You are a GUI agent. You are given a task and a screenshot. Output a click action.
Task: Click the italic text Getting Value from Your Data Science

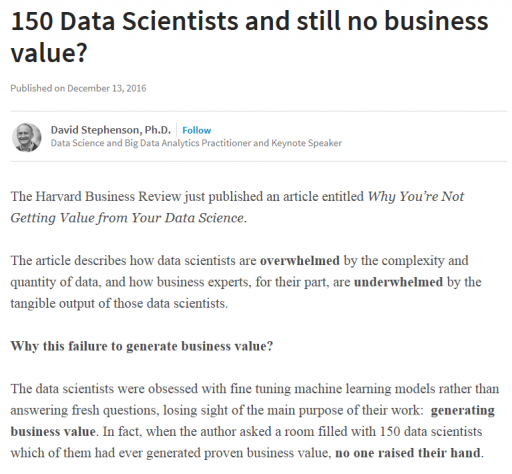click(129, 218)
